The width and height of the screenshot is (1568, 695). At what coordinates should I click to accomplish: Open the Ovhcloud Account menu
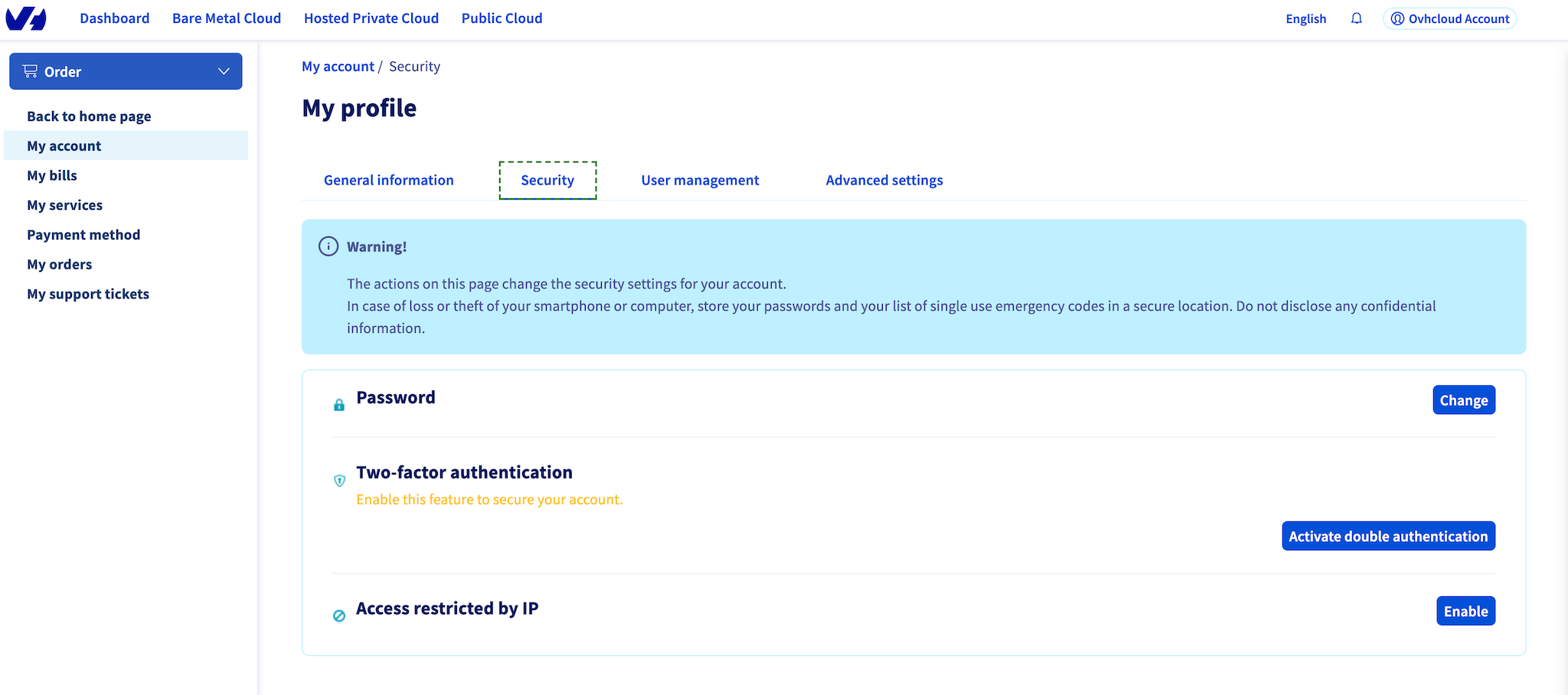coord(1449,18)
